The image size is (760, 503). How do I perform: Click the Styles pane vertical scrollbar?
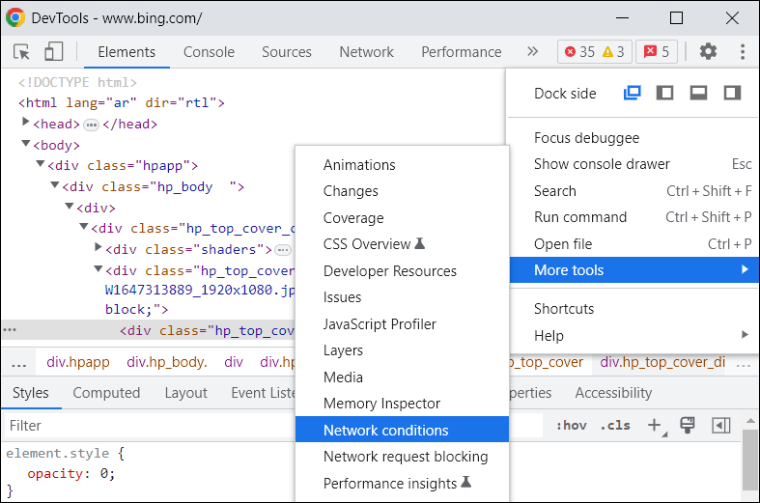(x=750, y=459)
